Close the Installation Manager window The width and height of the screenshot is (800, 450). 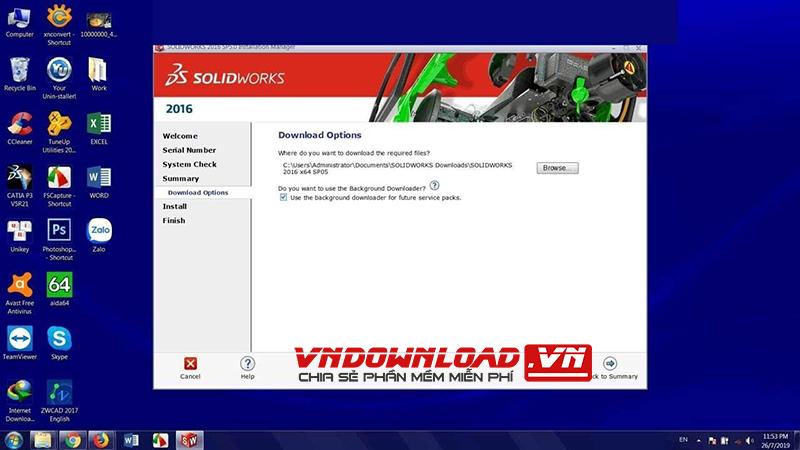coord(638,48)
